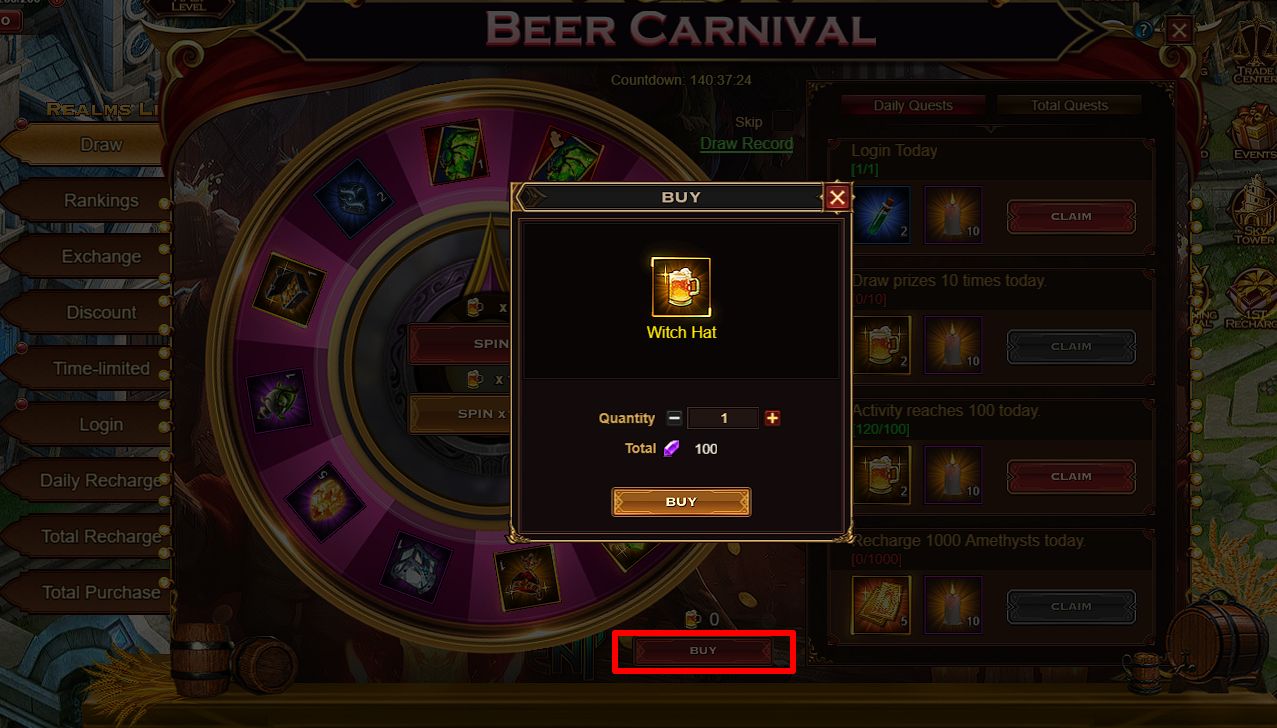The height and width of the screenshot is (728, 1277).
Task: Switch to the Total Quests tab
Action: 1069,105
